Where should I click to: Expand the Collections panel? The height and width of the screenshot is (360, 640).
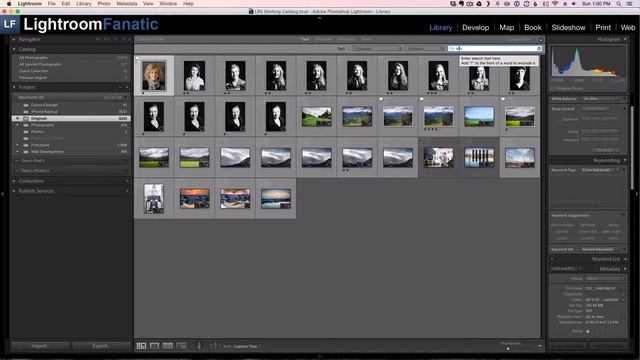point(14,181)
